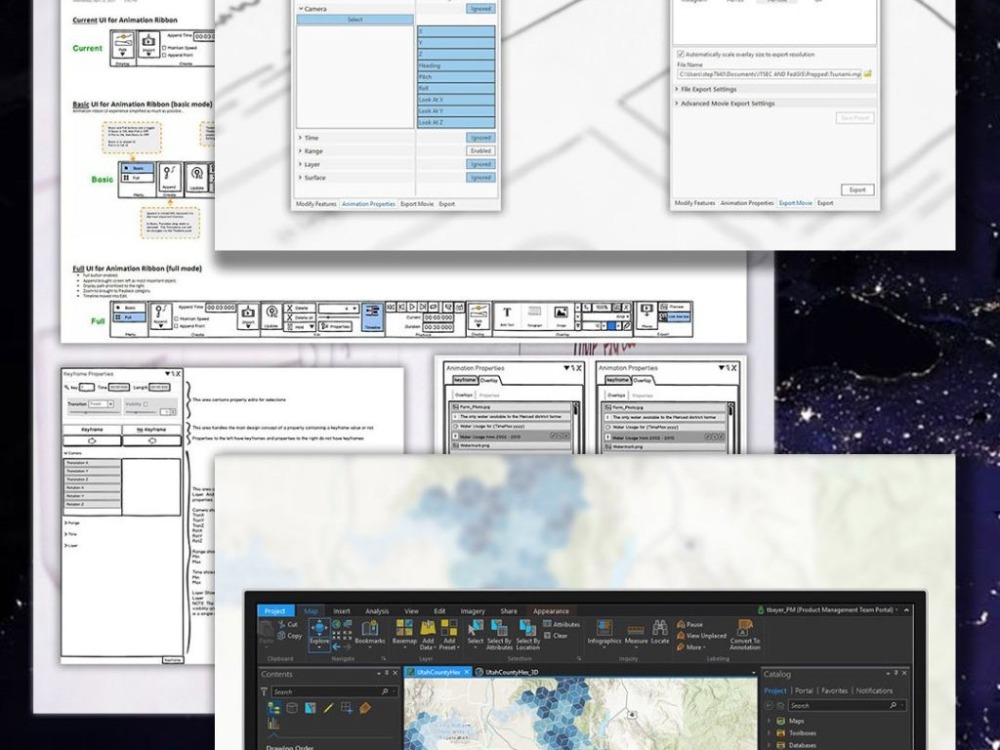
Task: Open the Insert ribbon tab
Action: point(342,611)
